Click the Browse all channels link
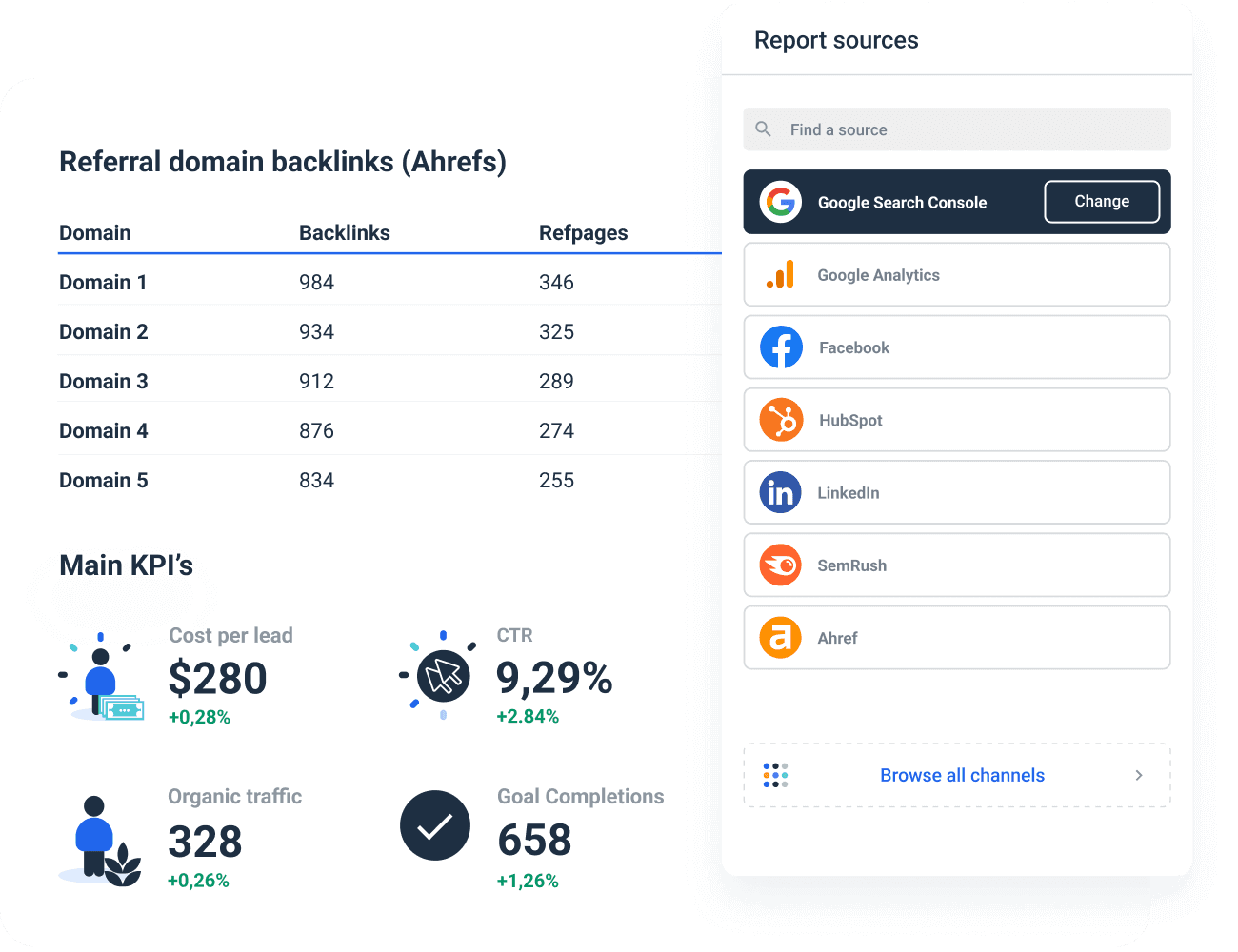 (962, 775)
